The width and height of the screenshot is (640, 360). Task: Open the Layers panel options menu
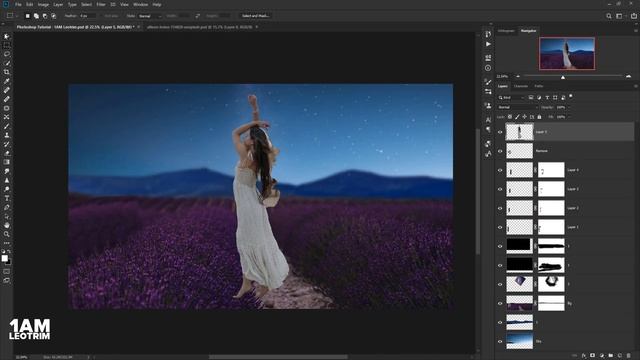click(x=636, y=86)
